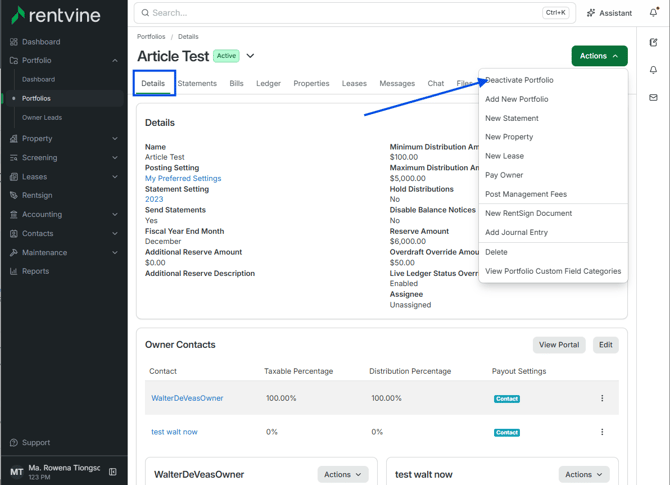Click the Reports chart icon
The image size is (670, 485).
pyautogui.click(x=14, y=271)
